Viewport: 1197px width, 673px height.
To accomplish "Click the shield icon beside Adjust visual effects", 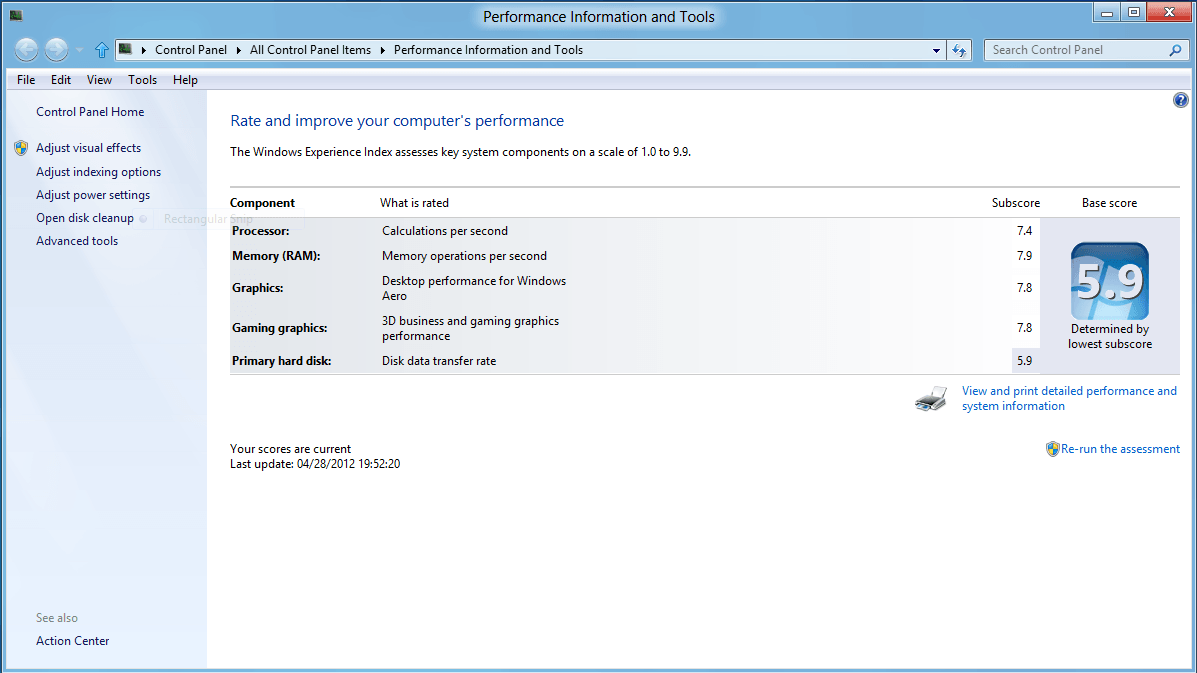I will (21, 148).
